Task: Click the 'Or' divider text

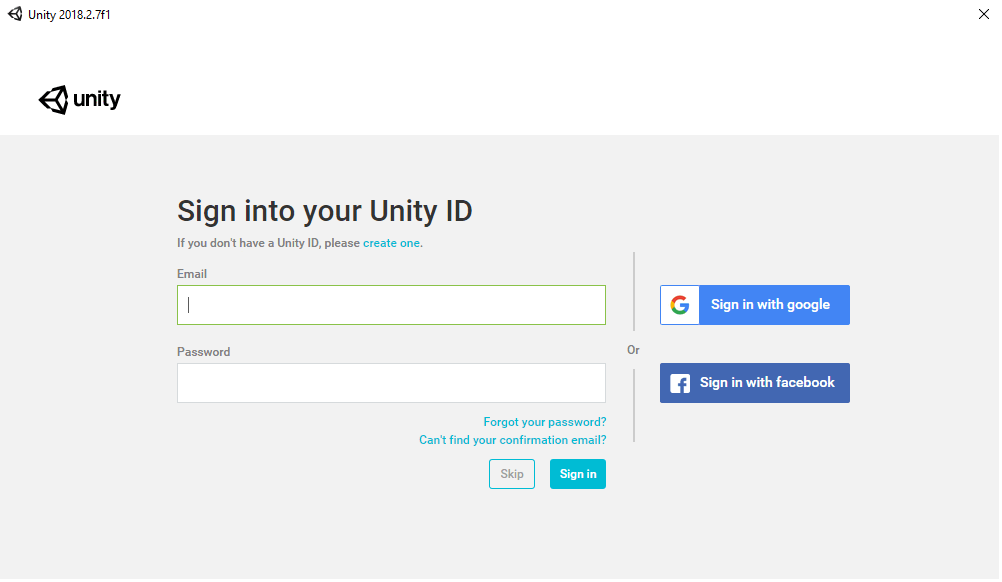Action: pos(635,351)
